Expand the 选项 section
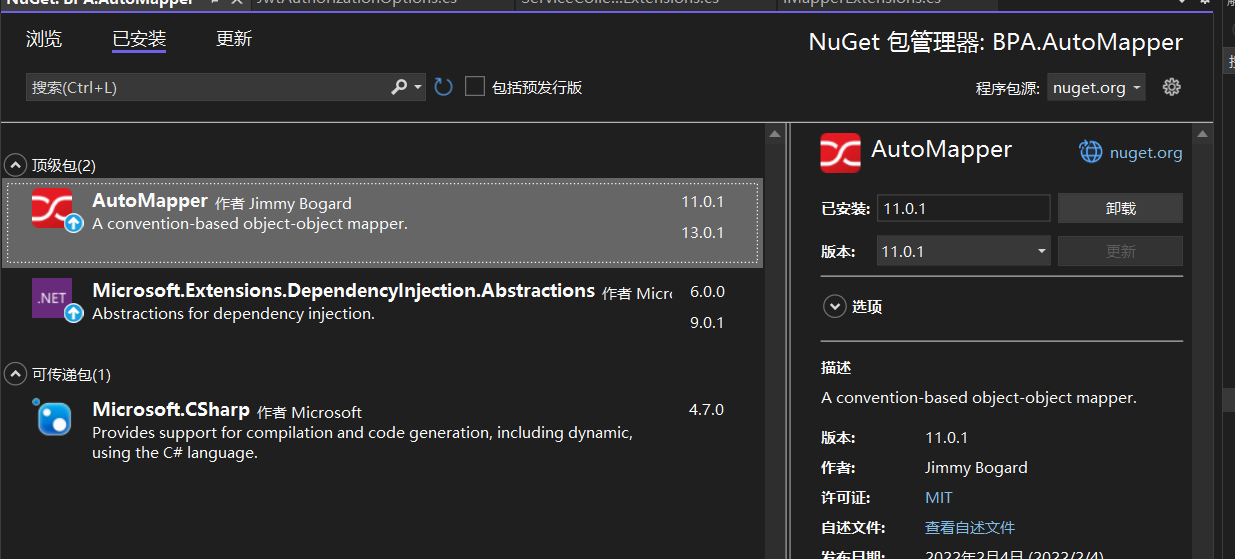 [835, 306]
